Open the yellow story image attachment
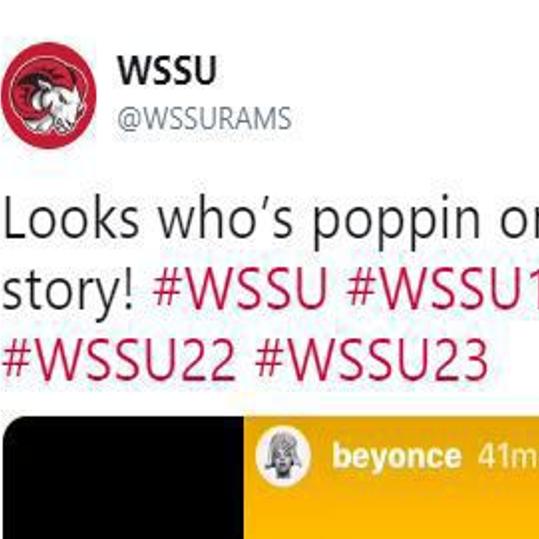Viewport: 539px width, 539px height. [391, 478]
